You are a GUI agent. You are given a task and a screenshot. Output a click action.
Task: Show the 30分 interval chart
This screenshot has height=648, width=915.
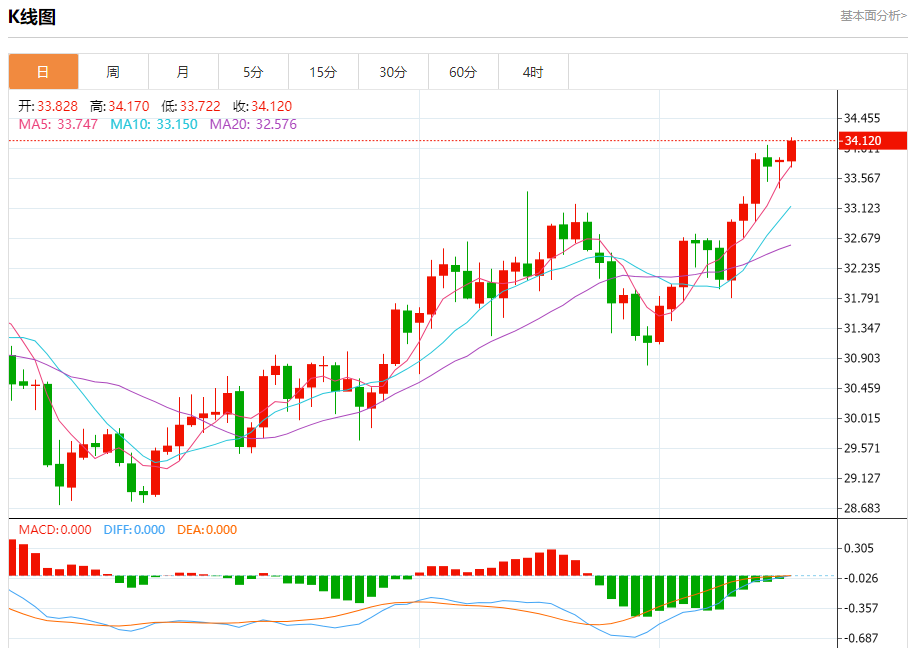pyautogui.click(x=393, y=72)
